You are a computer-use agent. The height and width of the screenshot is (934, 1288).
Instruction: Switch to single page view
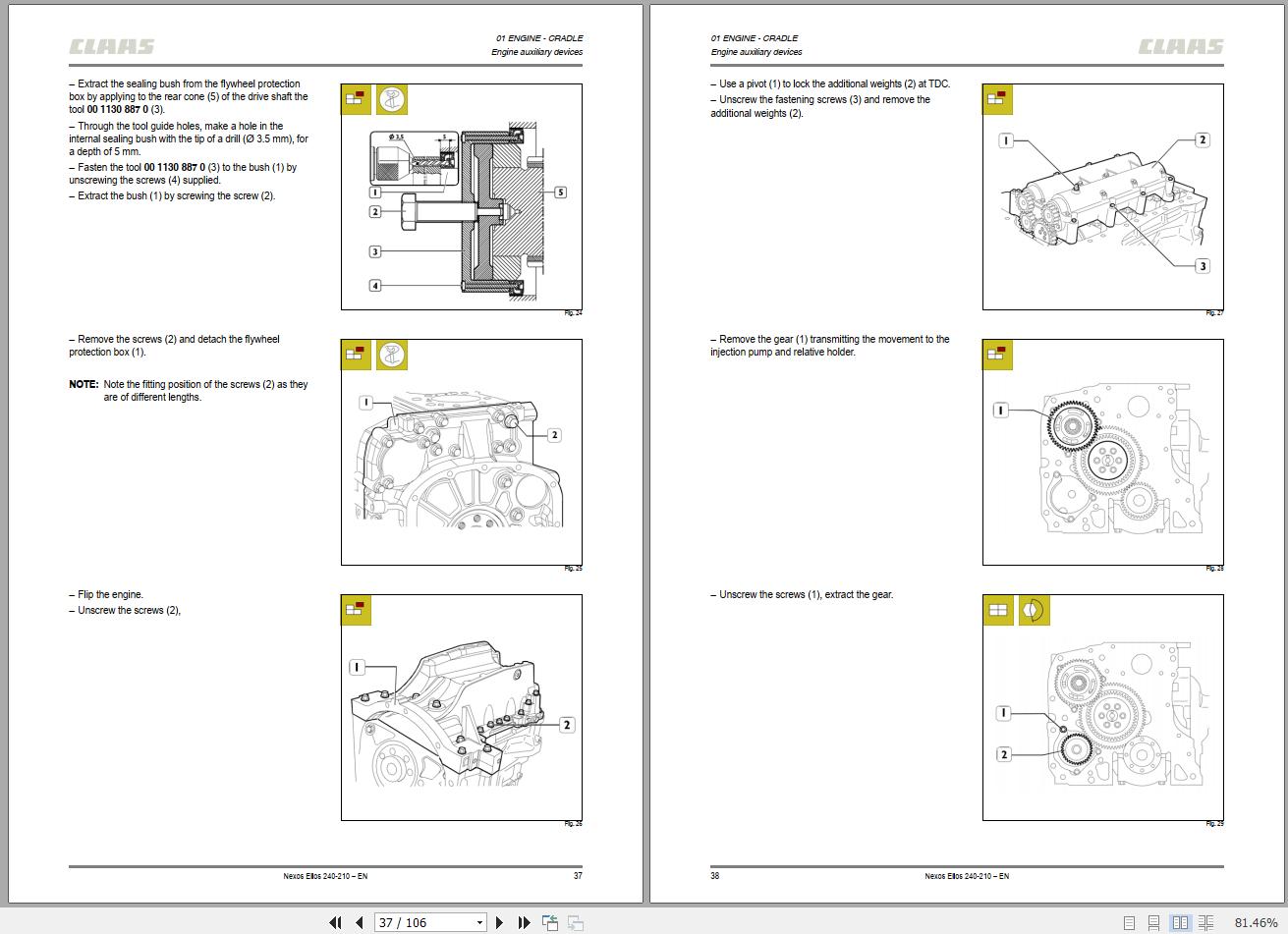pyautogui.click(x=1130, y=923)
